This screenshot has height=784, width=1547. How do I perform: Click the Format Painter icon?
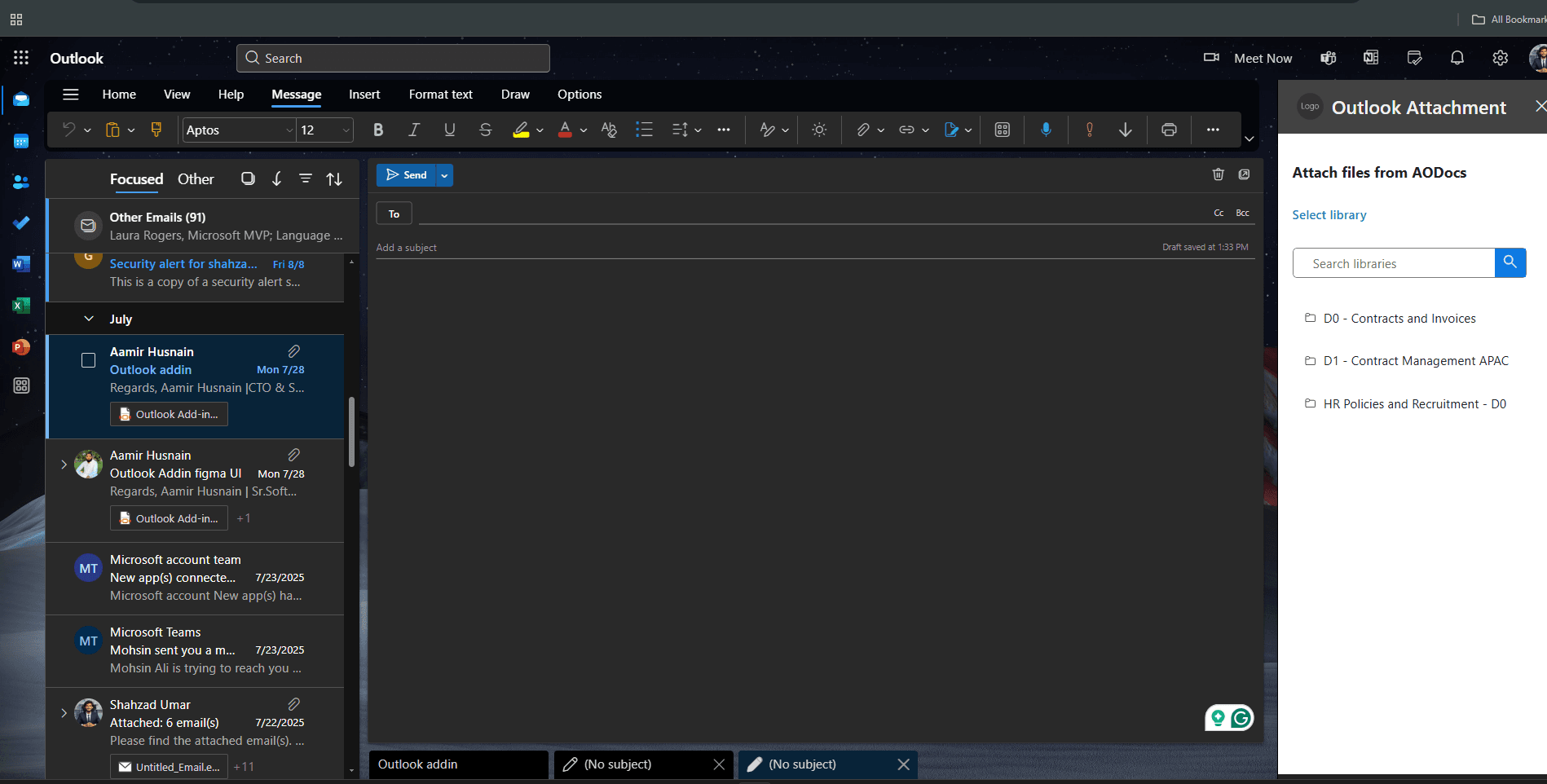(x=156, y=130)
